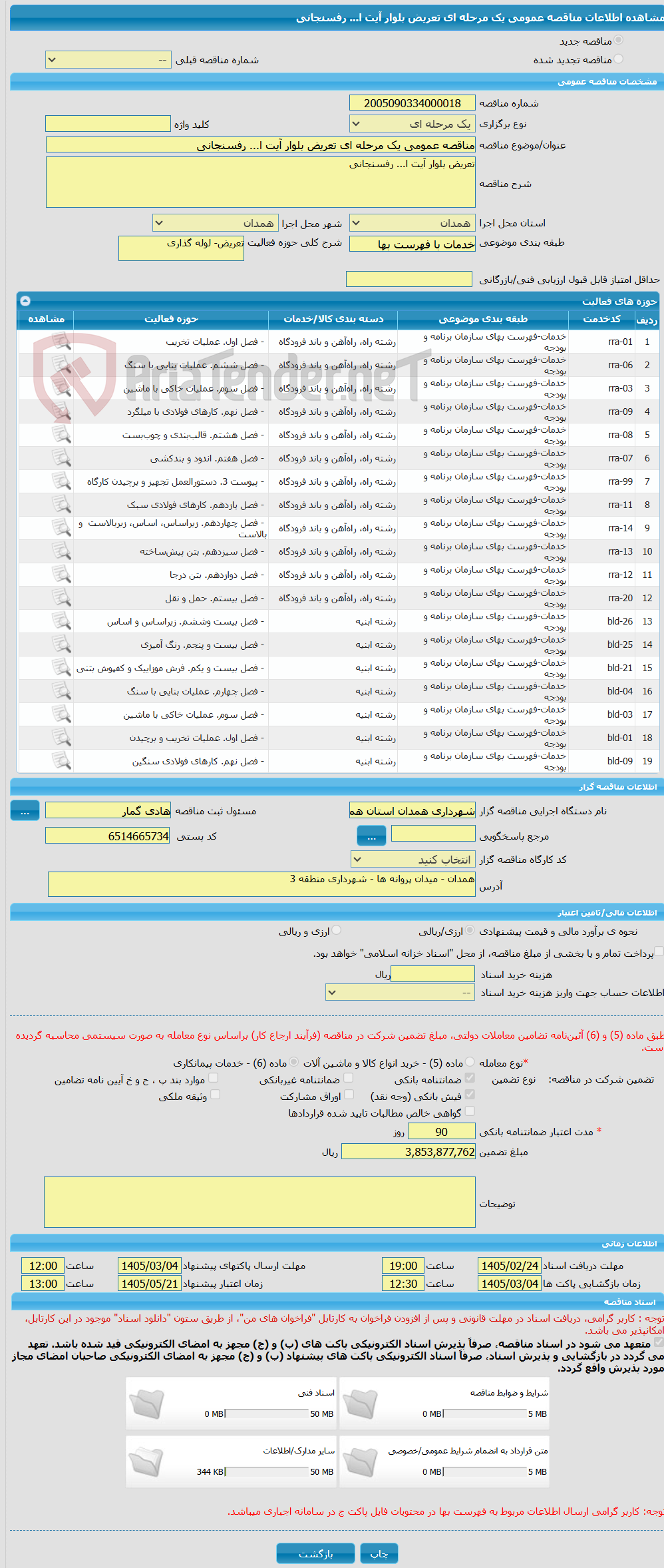
Task: Toggle the اسناد خزانه اسلامی payment checkbox
Action: click(x=659, y=952)
